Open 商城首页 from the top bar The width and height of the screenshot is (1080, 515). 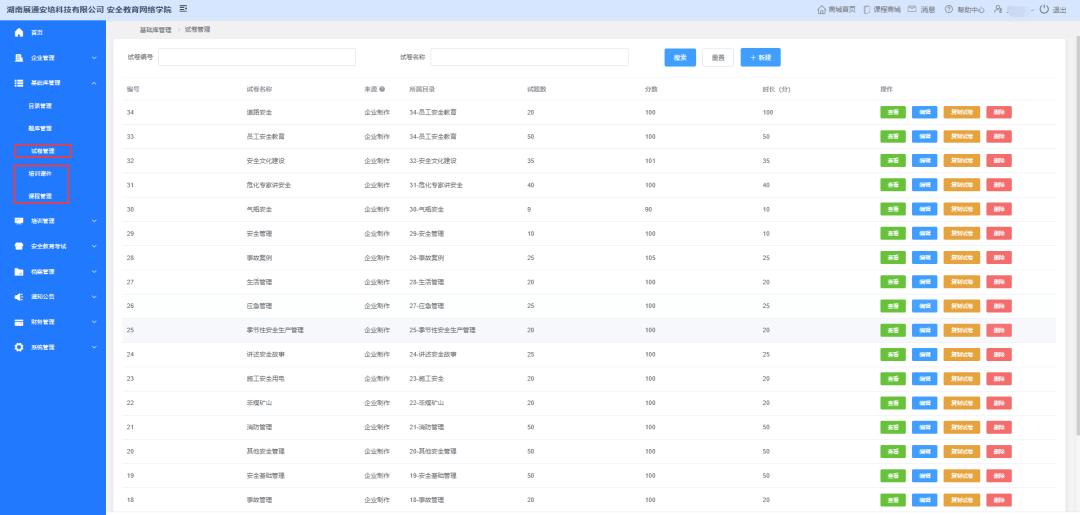click(x=835, y=9)
